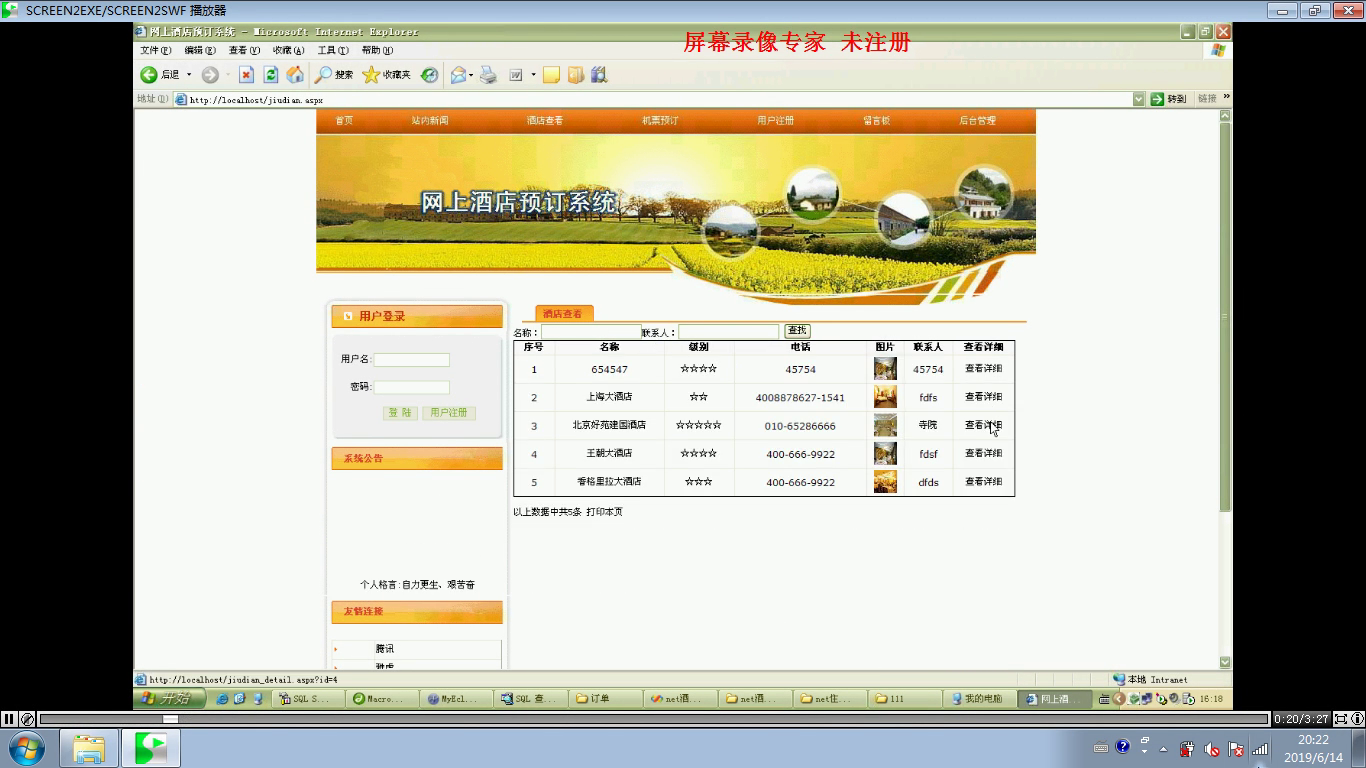Click the Windows 7 Start orb
The height and width of the screenshot is (768, 1366).
tap(25, 748)
